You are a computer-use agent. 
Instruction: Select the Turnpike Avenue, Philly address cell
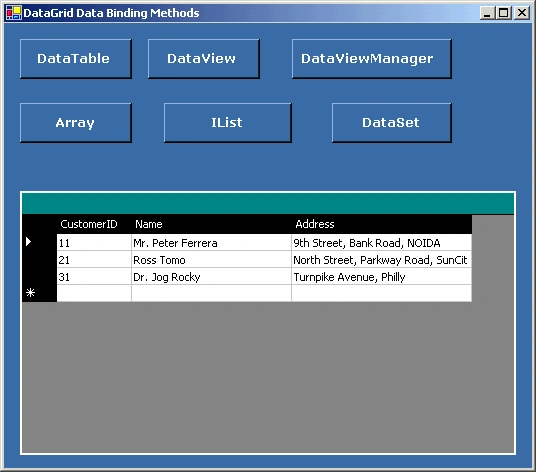381,277
